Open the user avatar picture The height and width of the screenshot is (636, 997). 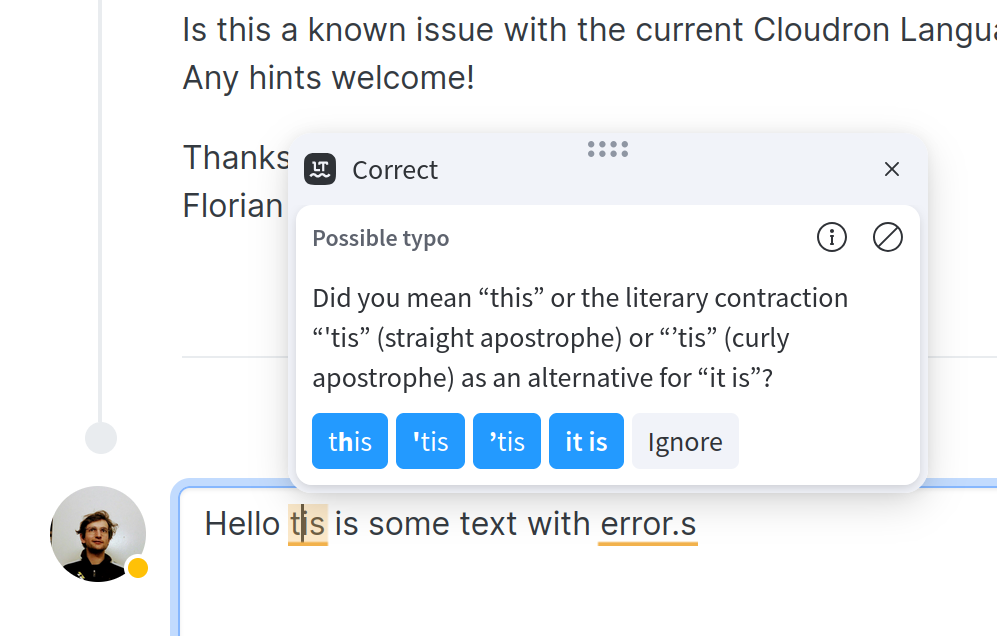pos(98,534)
